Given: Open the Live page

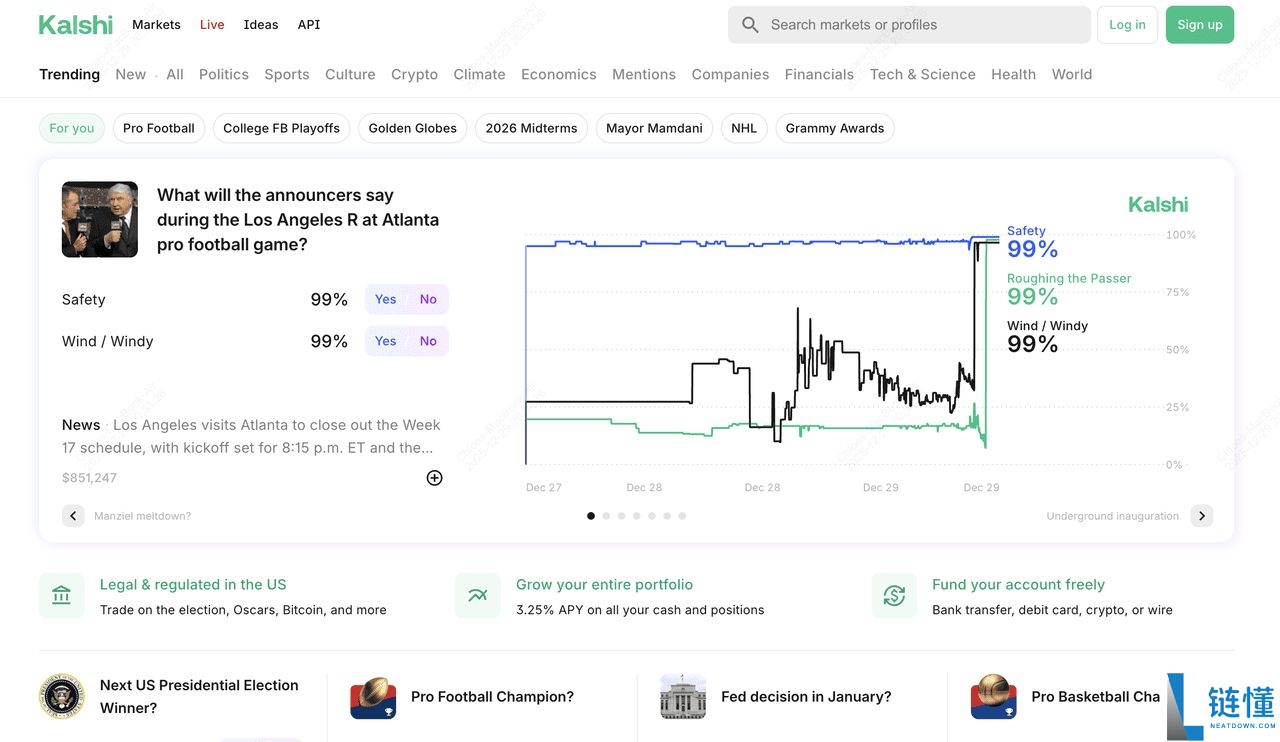Looking at the screenshot, I should pyautogui.click(x=212, y=25).
